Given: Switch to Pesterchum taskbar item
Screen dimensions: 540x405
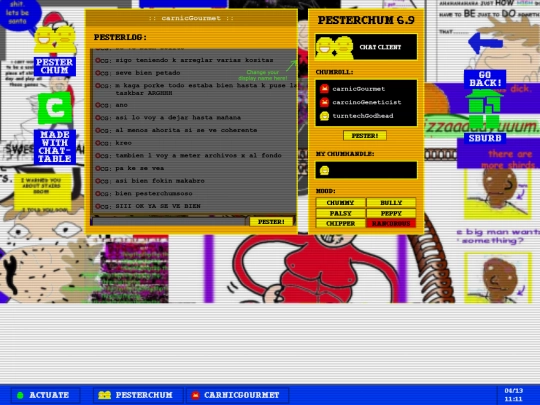Looking at the screenshot, I should pyautogui.click(x=138, y=395).
